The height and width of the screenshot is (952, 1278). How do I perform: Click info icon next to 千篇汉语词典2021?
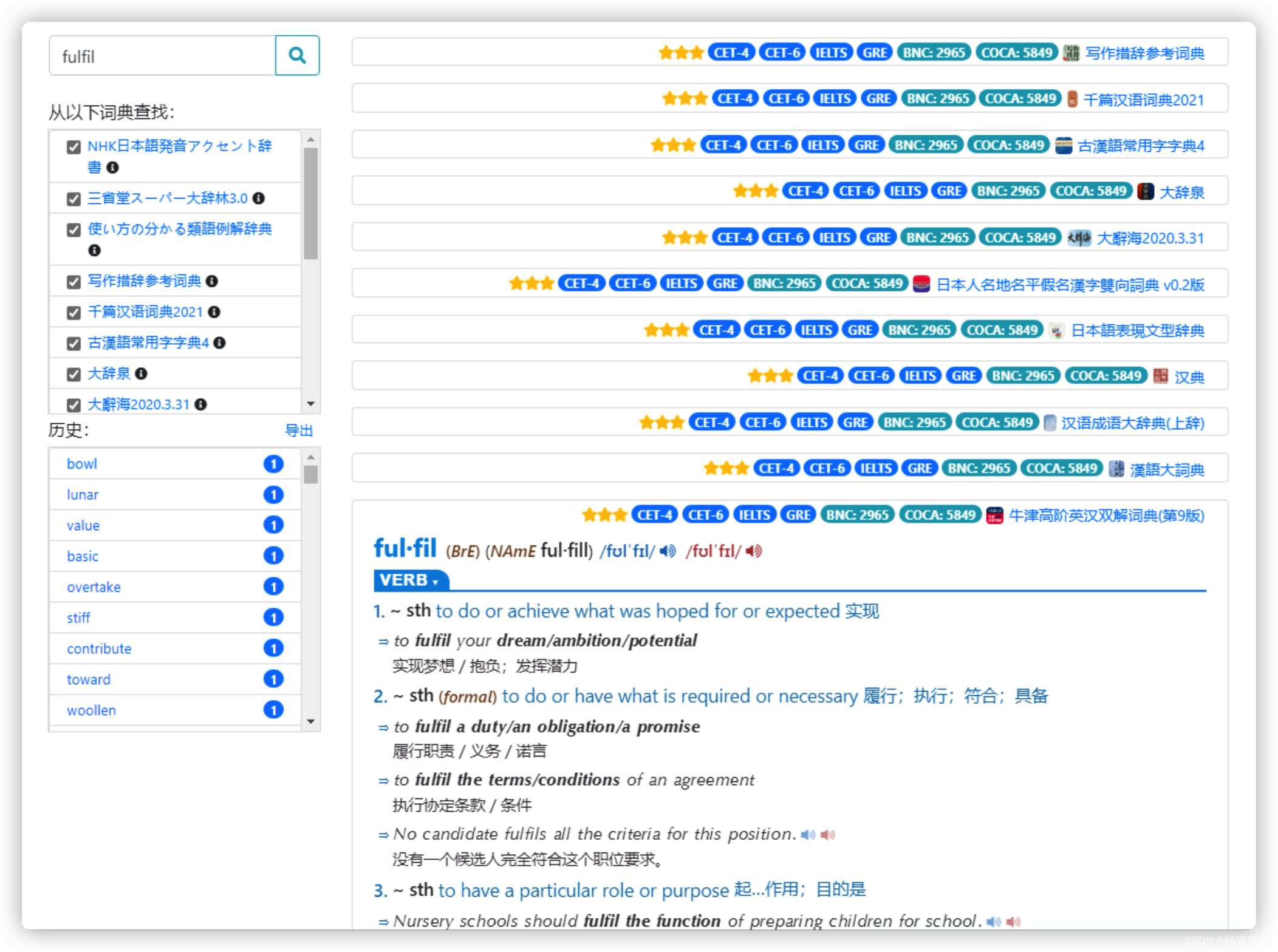tap(214, 312)
